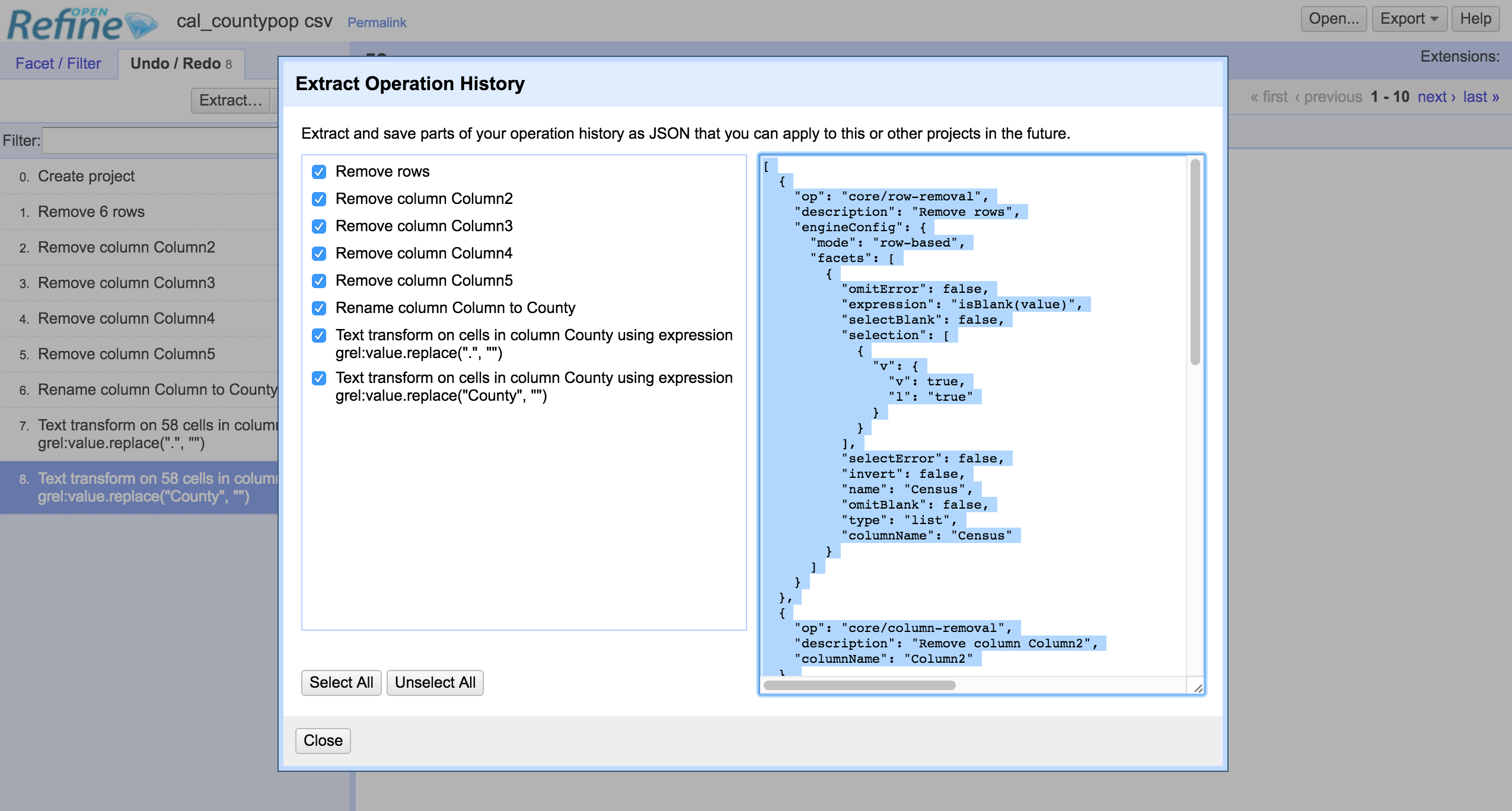Toggle the replace "County" text transform checkbox

tap(319, 378)
